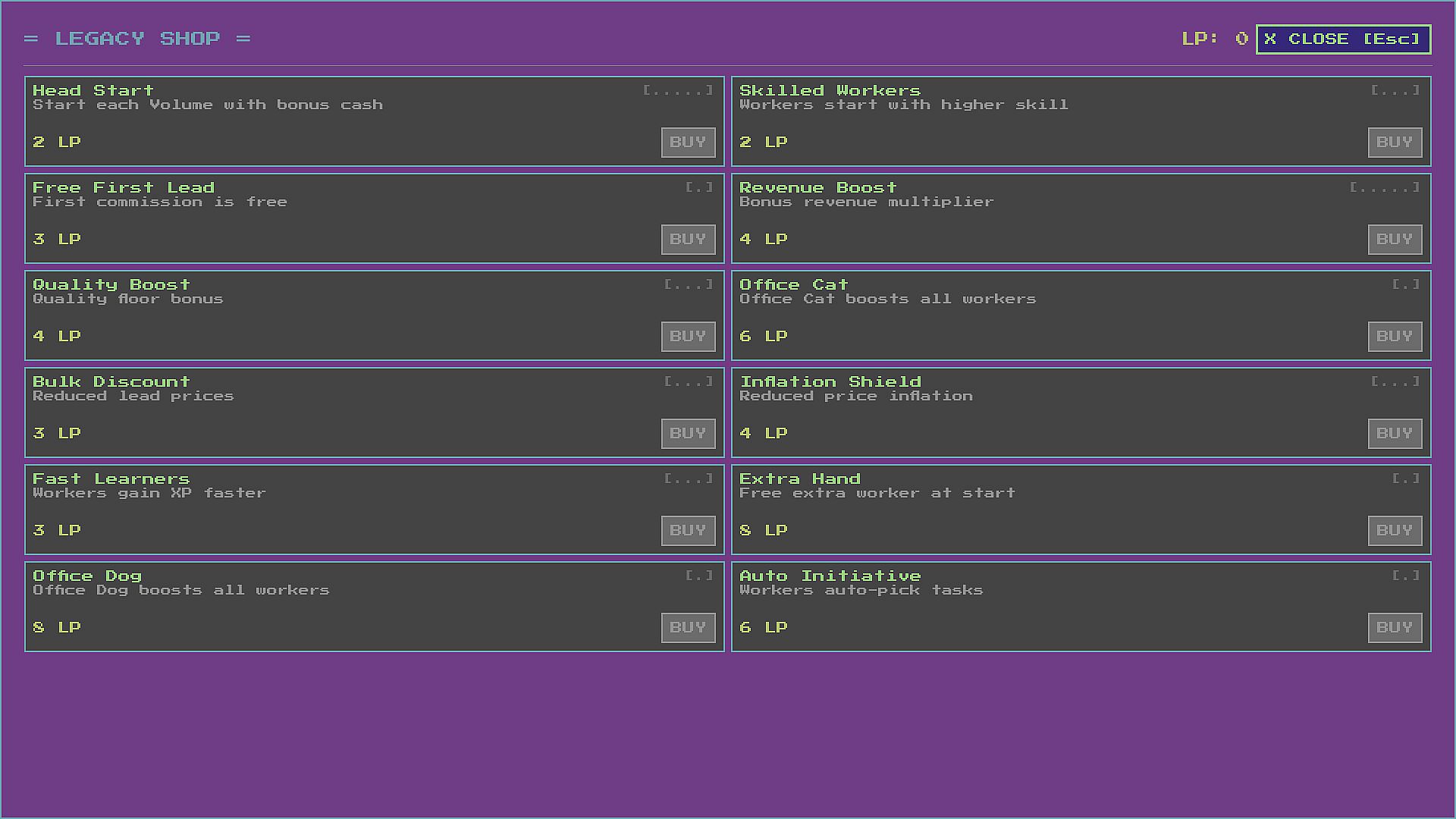Click the Skilled Workers level indicator
The height and width of the screenshot is (819, 1456).
(1395, 90)
